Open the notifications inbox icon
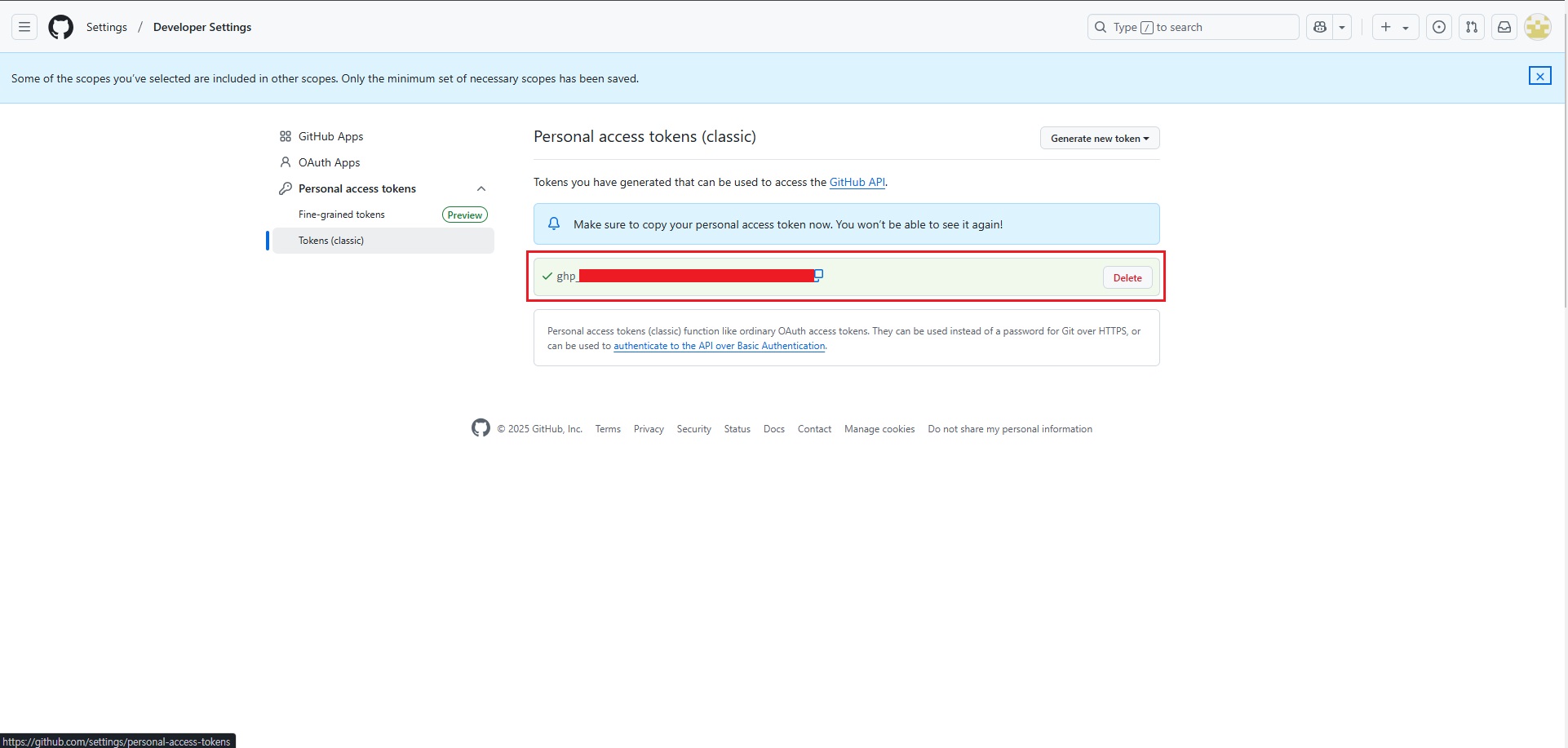The image size is (1568, 748). coord(1504,27)
